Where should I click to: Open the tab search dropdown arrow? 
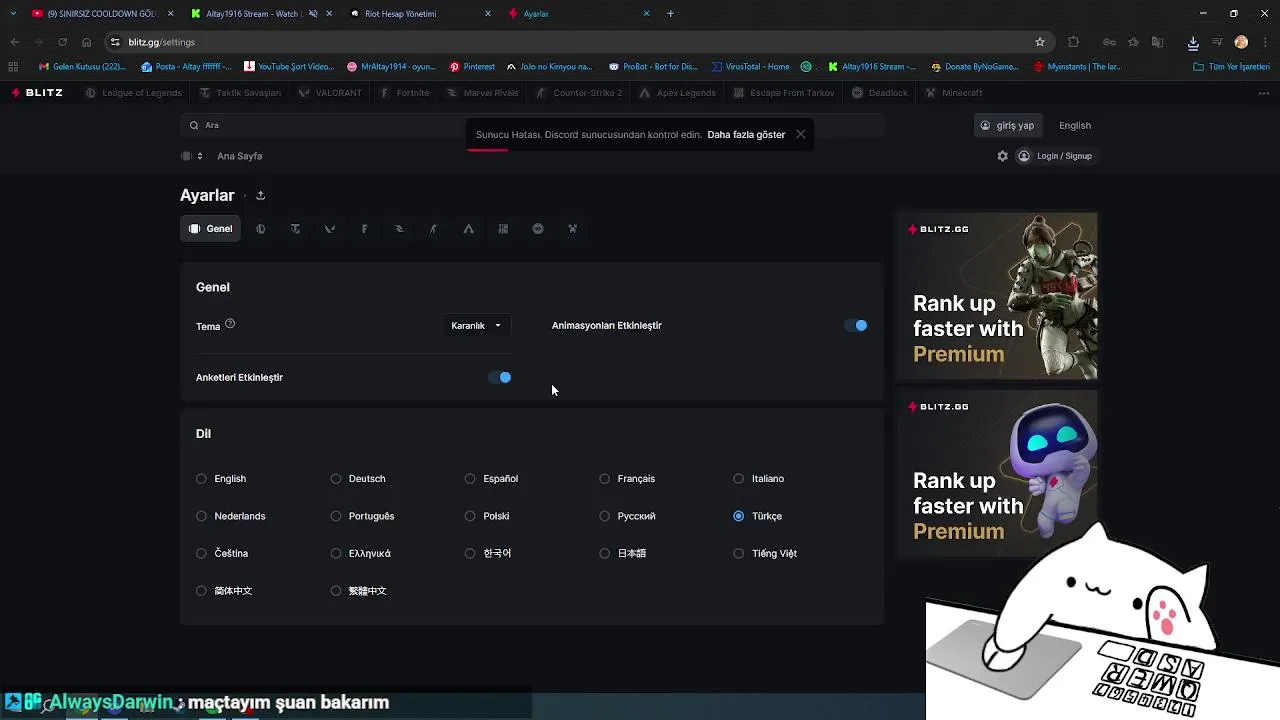[x=12, y=14]
